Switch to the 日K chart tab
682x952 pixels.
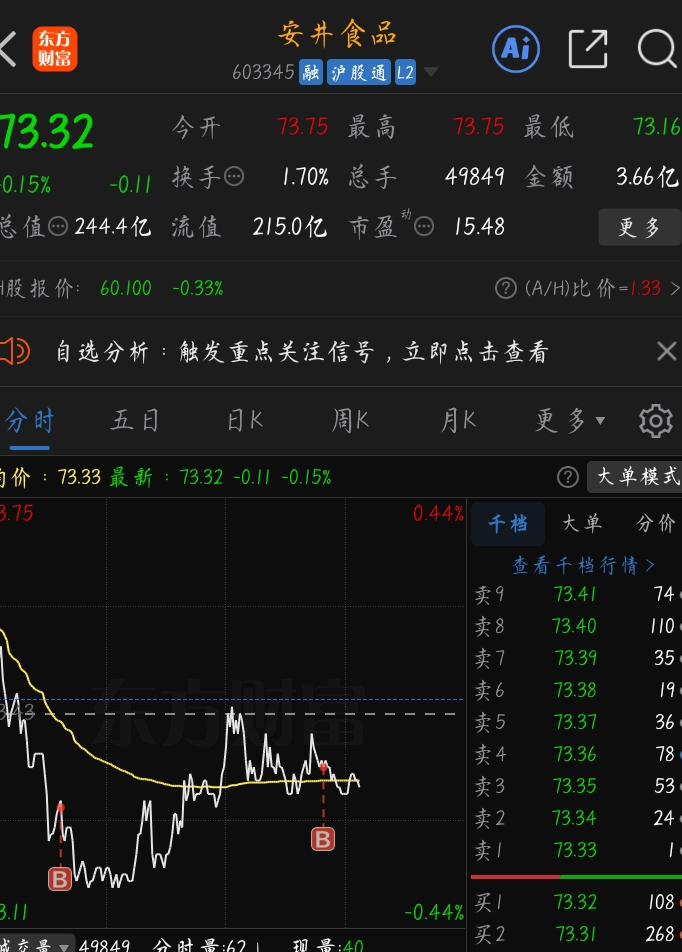(x=244, y=421)
